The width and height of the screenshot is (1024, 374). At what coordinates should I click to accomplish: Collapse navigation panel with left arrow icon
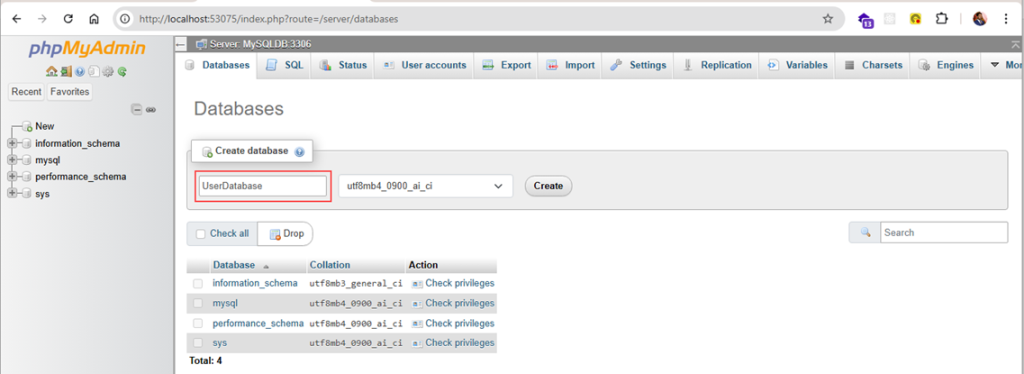181,44
